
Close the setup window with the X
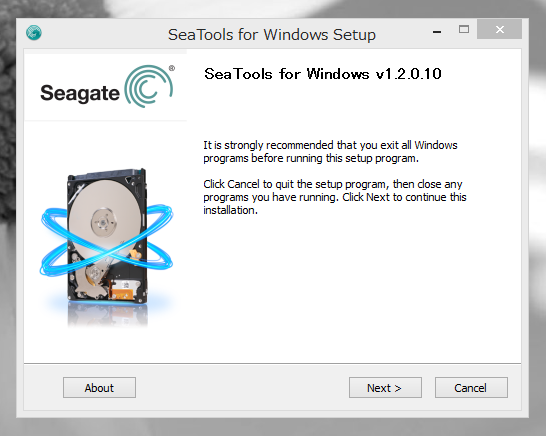point(499,29)
